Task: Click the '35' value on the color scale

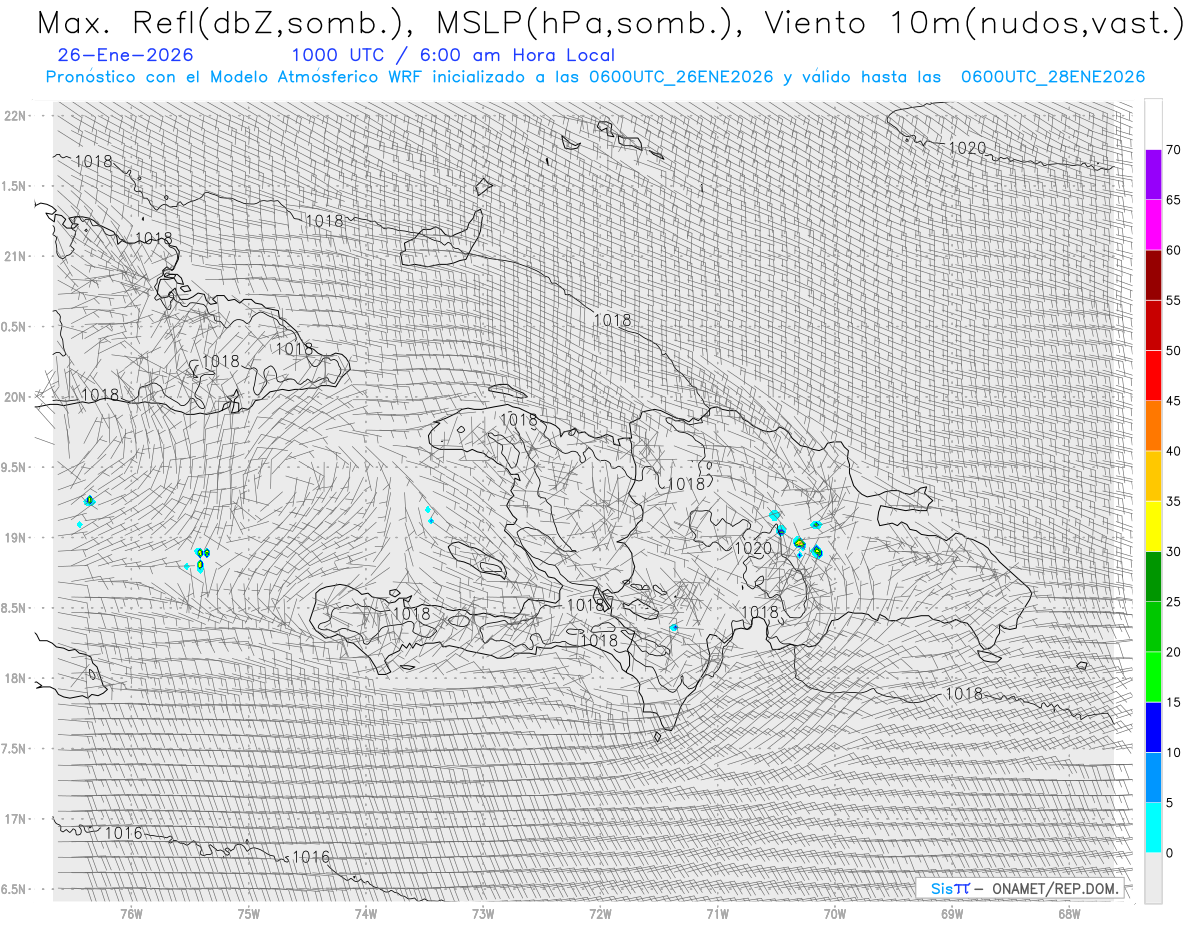Action: tap(1174, 501)
